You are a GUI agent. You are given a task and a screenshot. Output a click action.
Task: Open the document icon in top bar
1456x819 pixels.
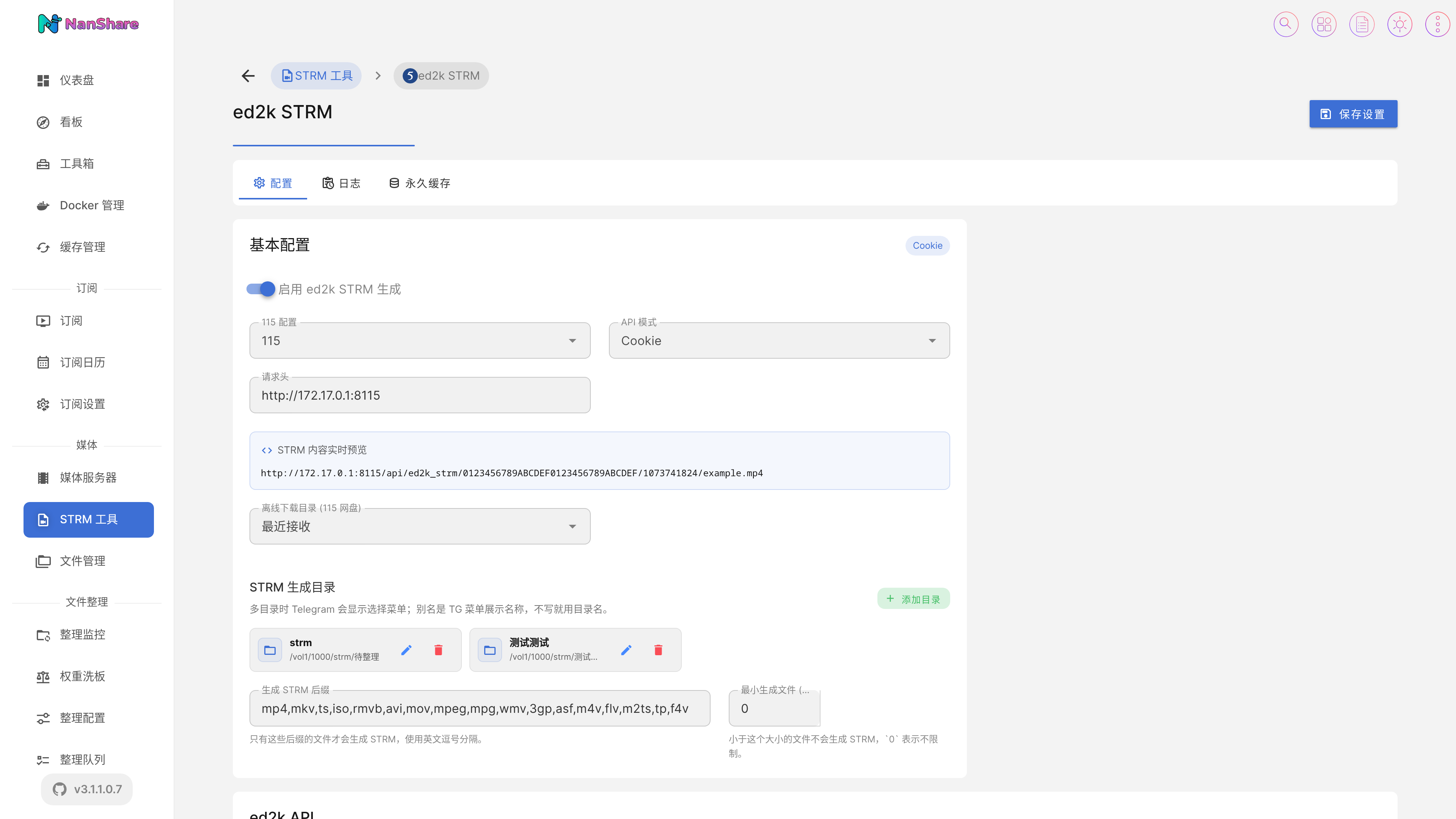click(x=1362, y=24)
